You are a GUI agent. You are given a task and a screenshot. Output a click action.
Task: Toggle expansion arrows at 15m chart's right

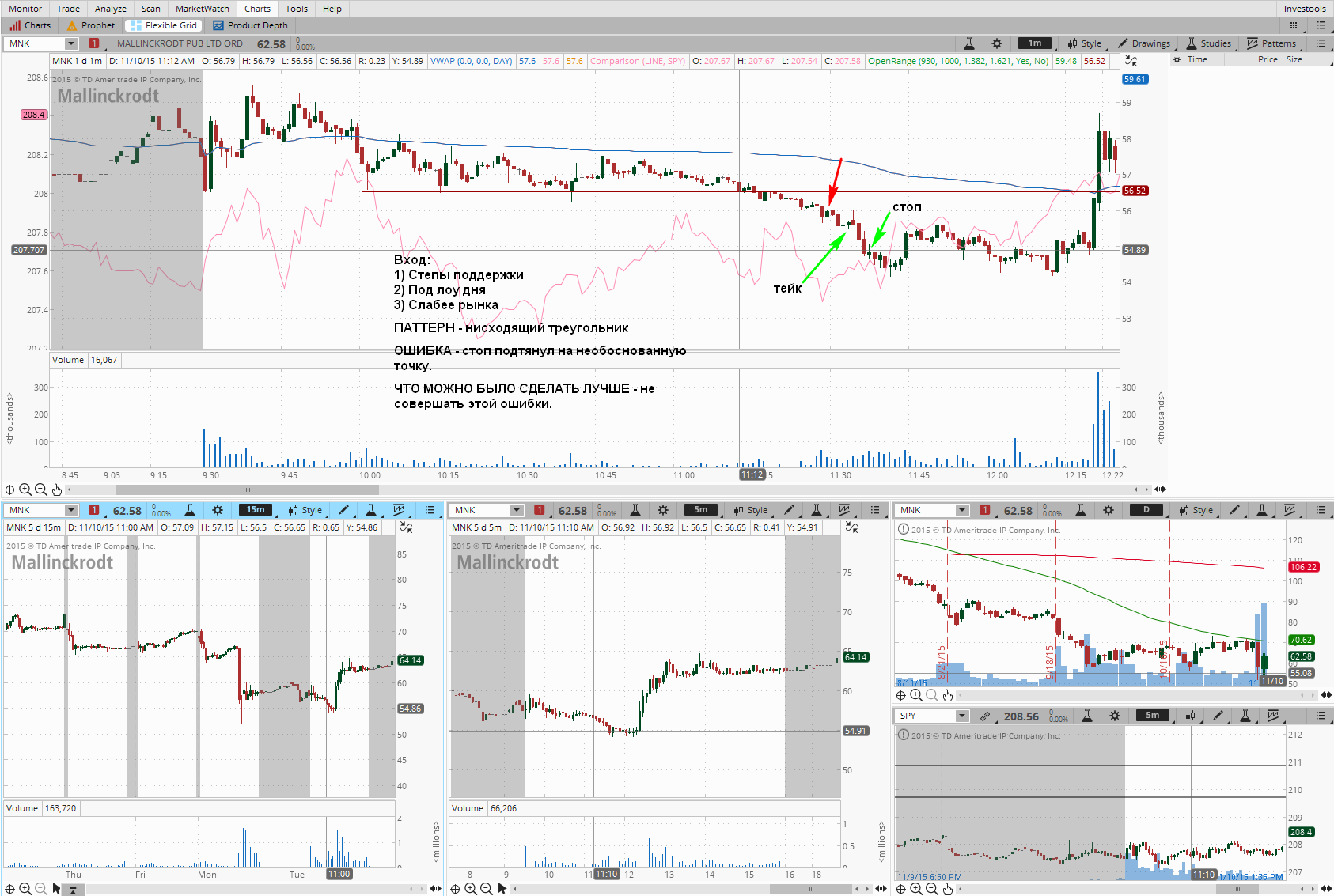[435, 889]
